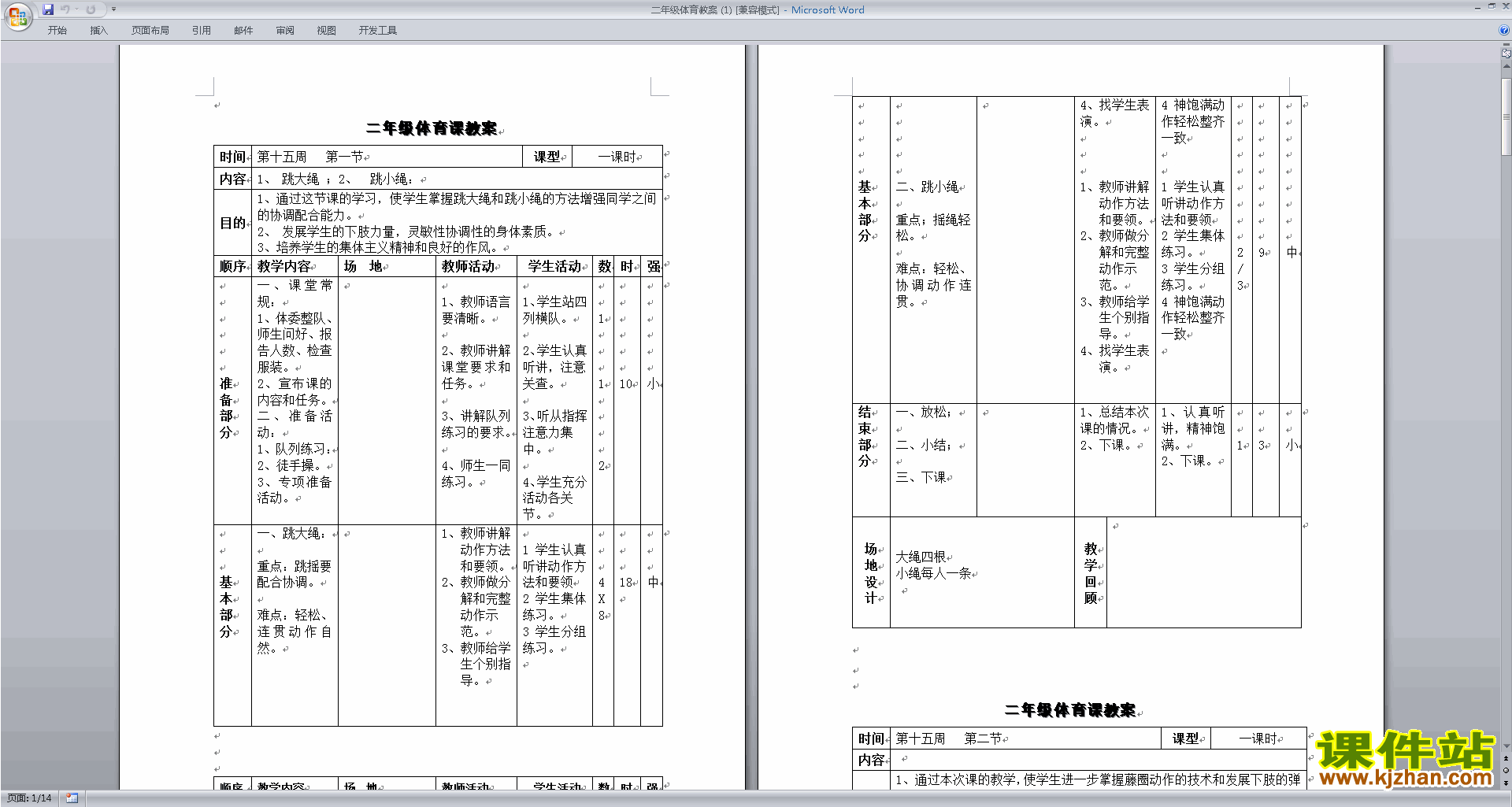Click the 一、课堂常规 text
The image size is (1512, 807).
pyautogui.click(x=295, y=293)
